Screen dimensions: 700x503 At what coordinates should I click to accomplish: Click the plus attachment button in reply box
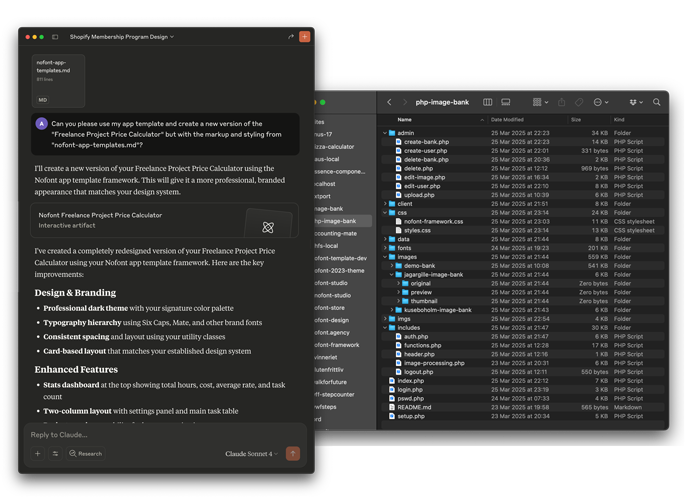click(x=38, y=453)
